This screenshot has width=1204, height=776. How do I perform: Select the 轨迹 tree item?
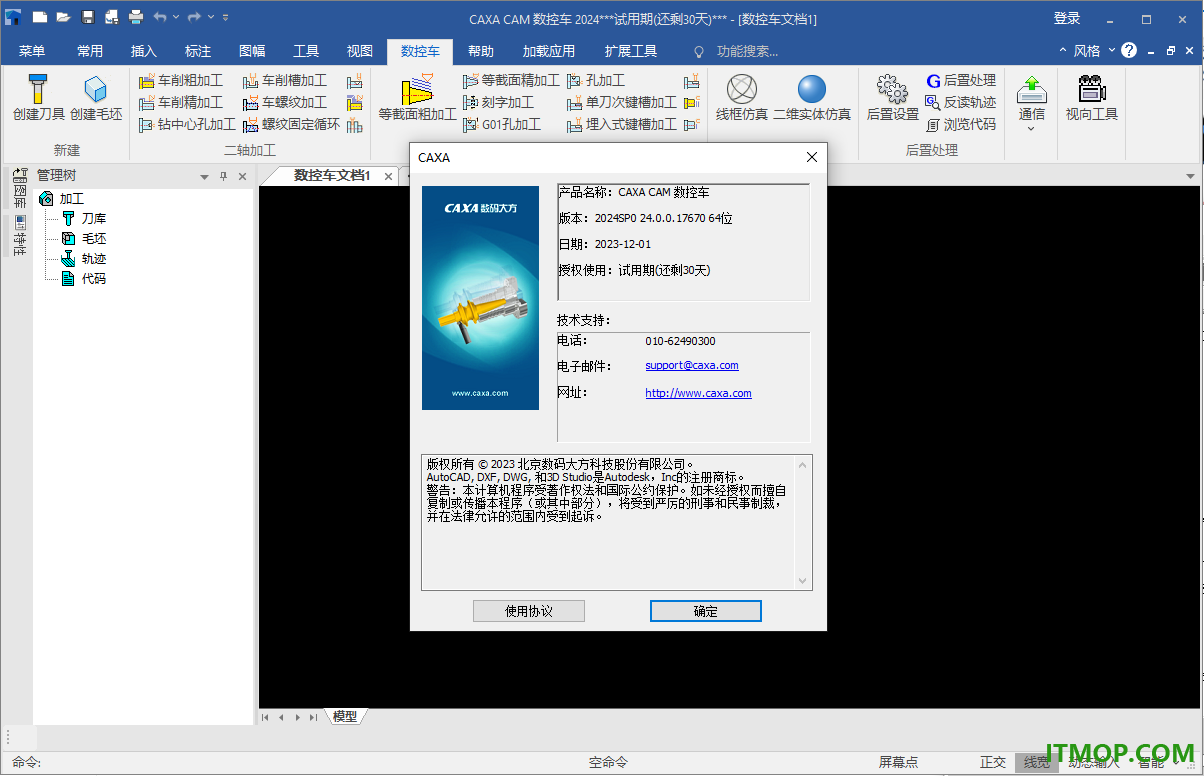point(93,259)
